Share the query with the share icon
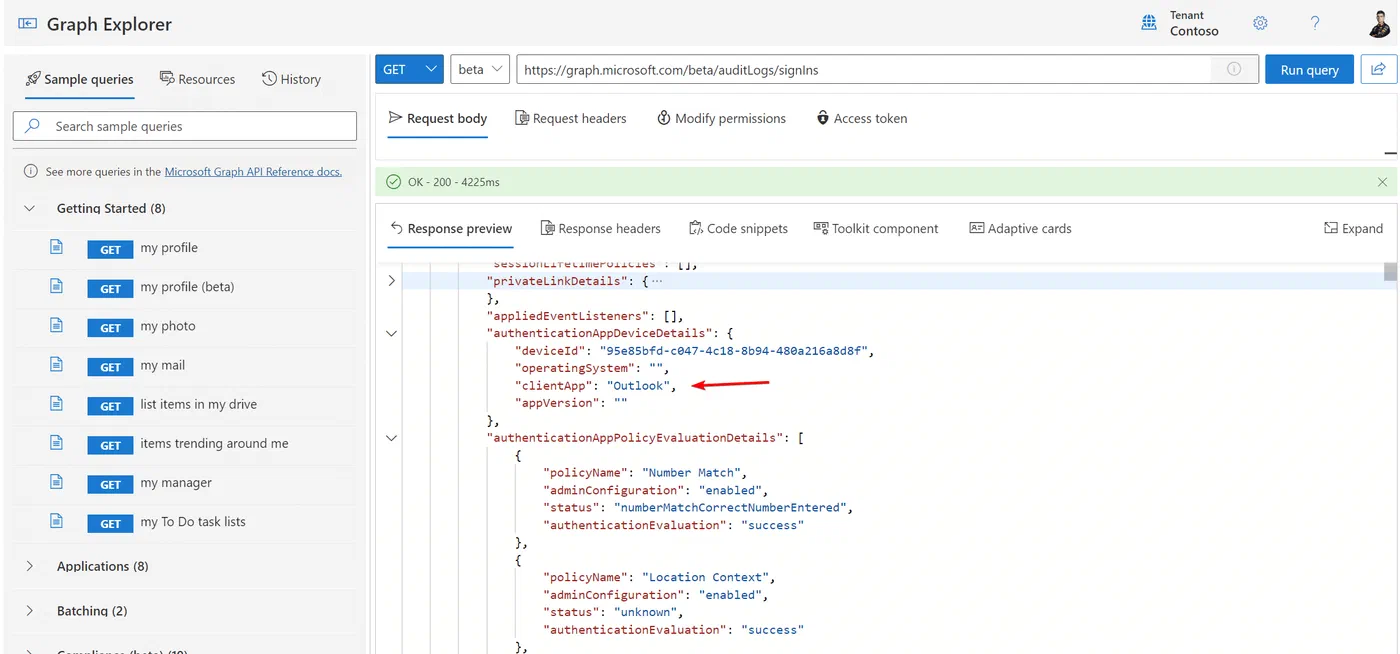This screenshot has width=1400, height=654. 1378,69
